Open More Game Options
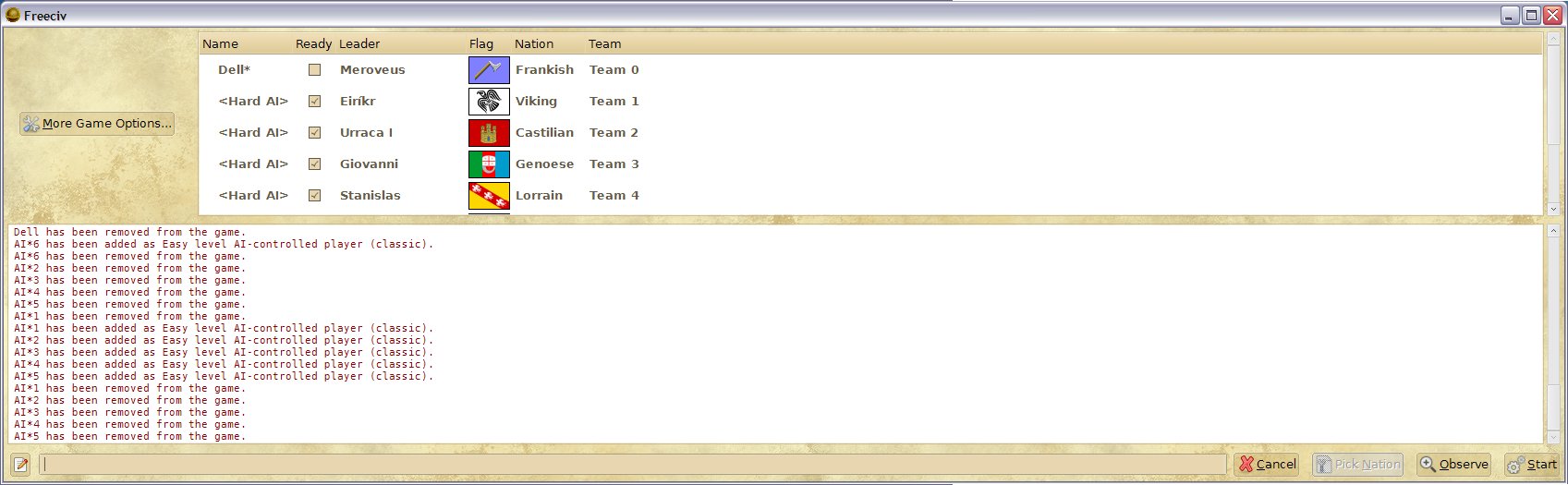The image size is (1568, 485). pyautogui.click(x=97, y=124)
